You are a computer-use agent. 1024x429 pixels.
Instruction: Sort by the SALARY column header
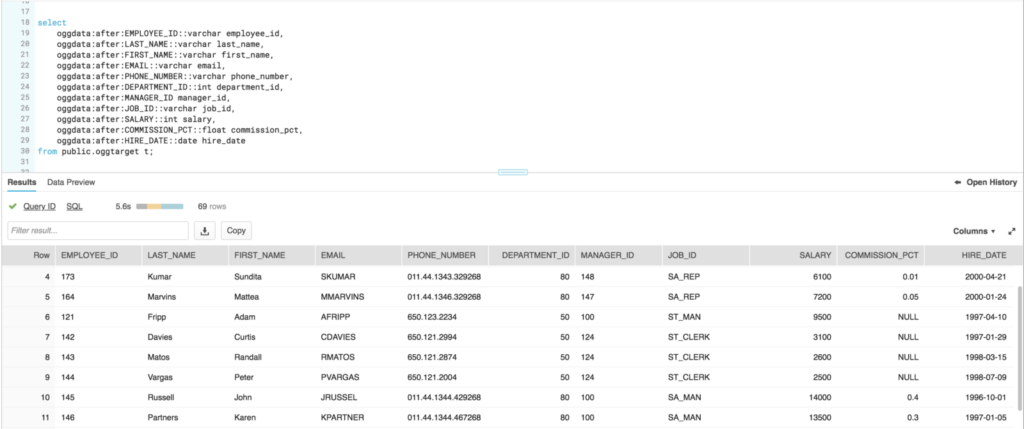815,255
